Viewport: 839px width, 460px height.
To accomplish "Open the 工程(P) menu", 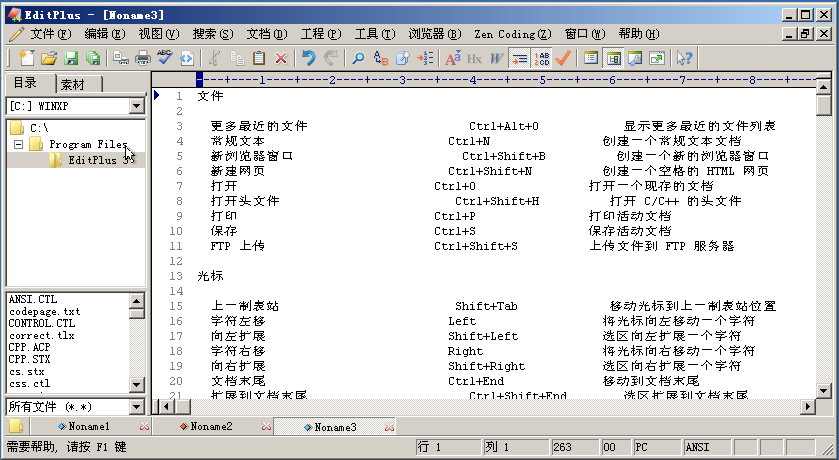I will pyautogui.click(x=321, y=34).
